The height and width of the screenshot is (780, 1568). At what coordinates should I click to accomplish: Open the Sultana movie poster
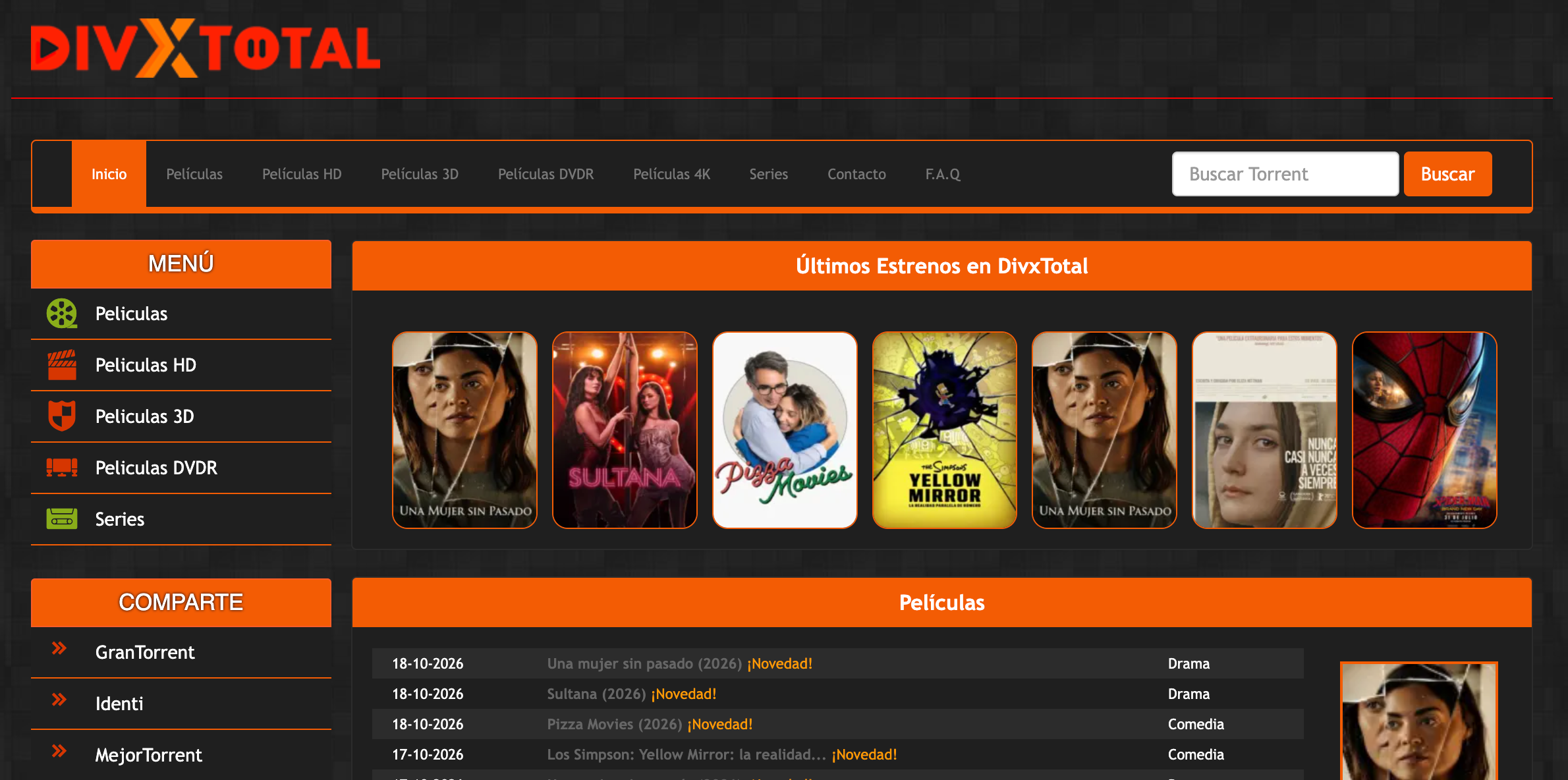click(625, 430)
